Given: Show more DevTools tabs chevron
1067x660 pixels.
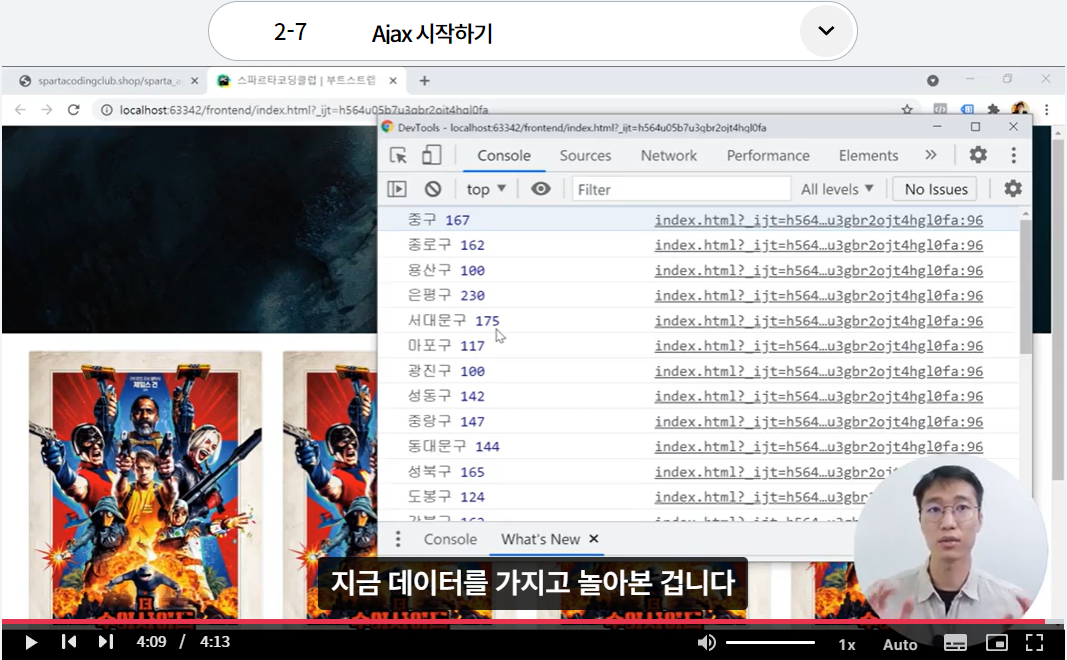Looking at the screenshot, I should click(930, 155).
